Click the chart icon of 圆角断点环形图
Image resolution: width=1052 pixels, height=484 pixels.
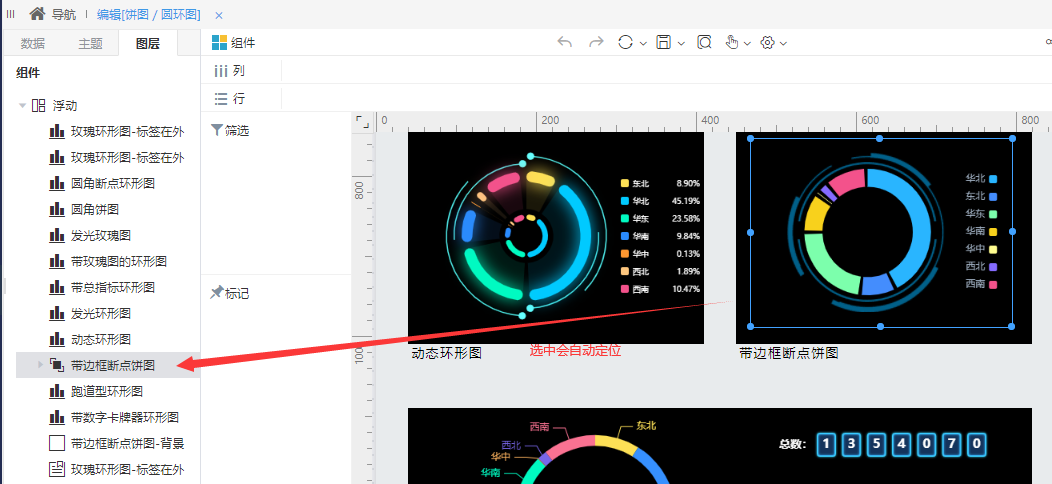57,183
